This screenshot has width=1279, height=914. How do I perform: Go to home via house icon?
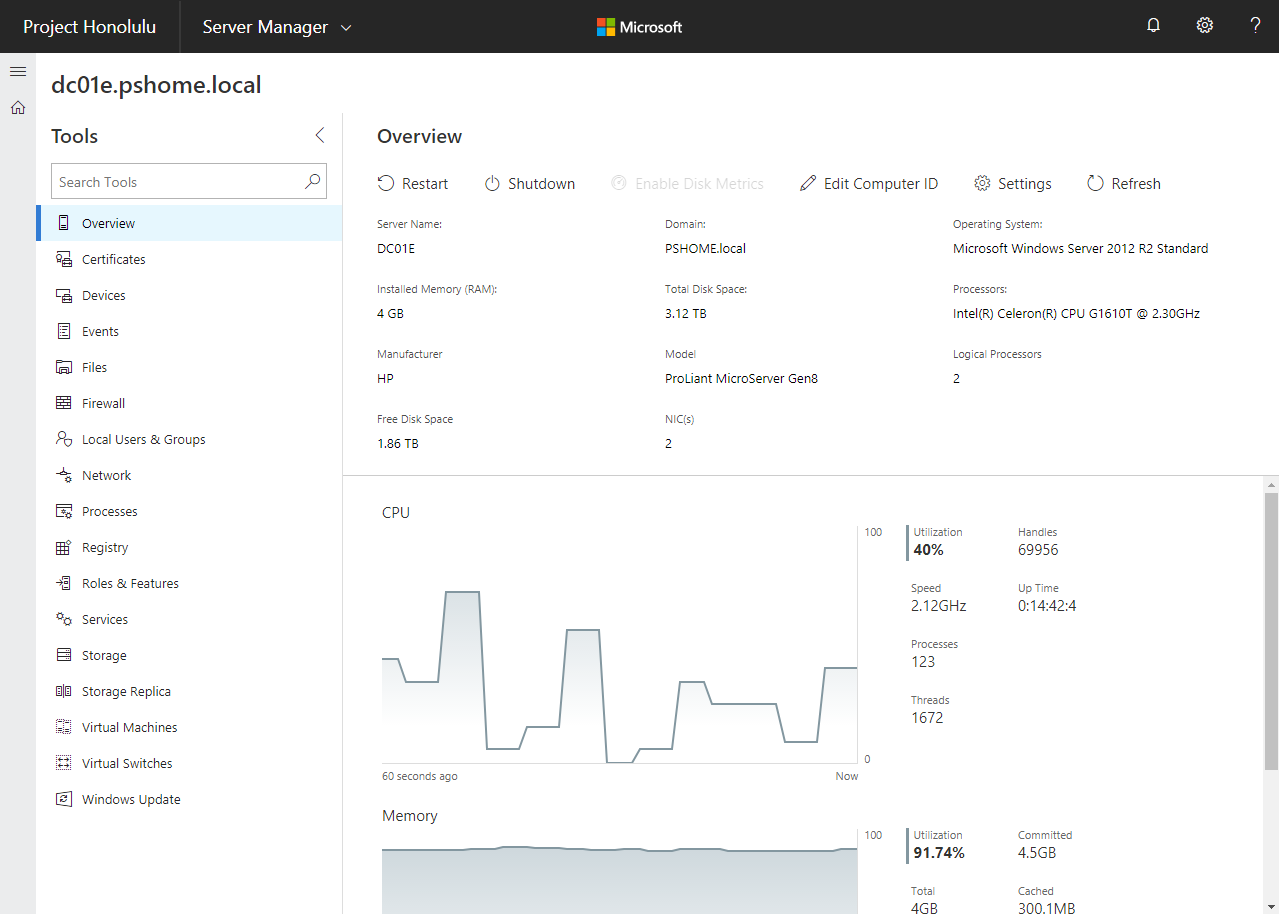tap(18, 108)
